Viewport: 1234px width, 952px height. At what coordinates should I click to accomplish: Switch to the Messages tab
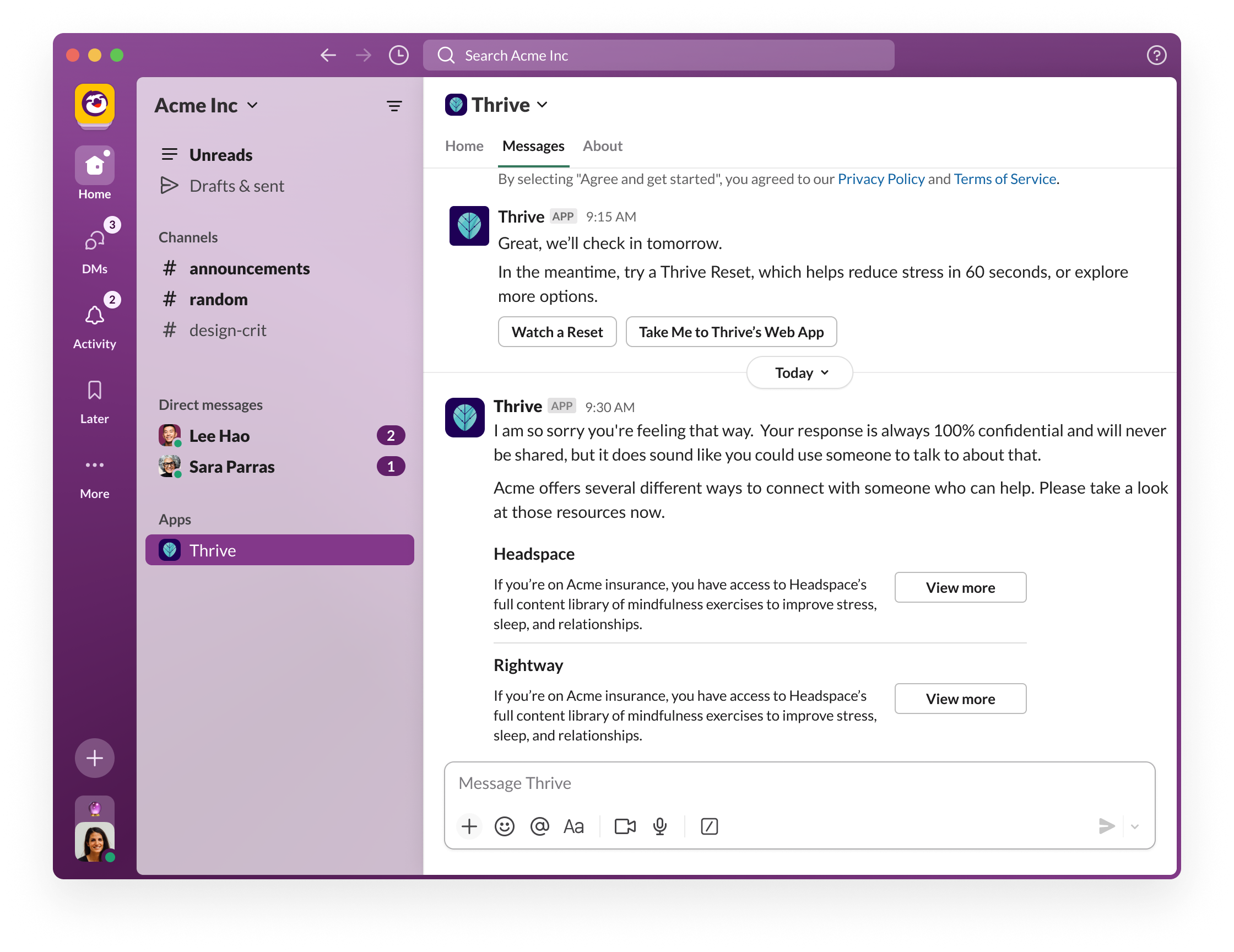point(533,147)
